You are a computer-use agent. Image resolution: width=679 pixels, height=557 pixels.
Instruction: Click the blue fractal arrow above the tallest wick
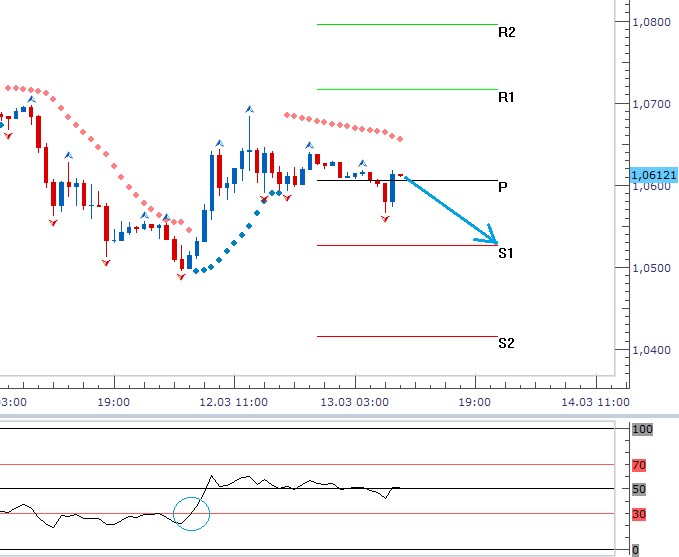[x=249, y=110]
